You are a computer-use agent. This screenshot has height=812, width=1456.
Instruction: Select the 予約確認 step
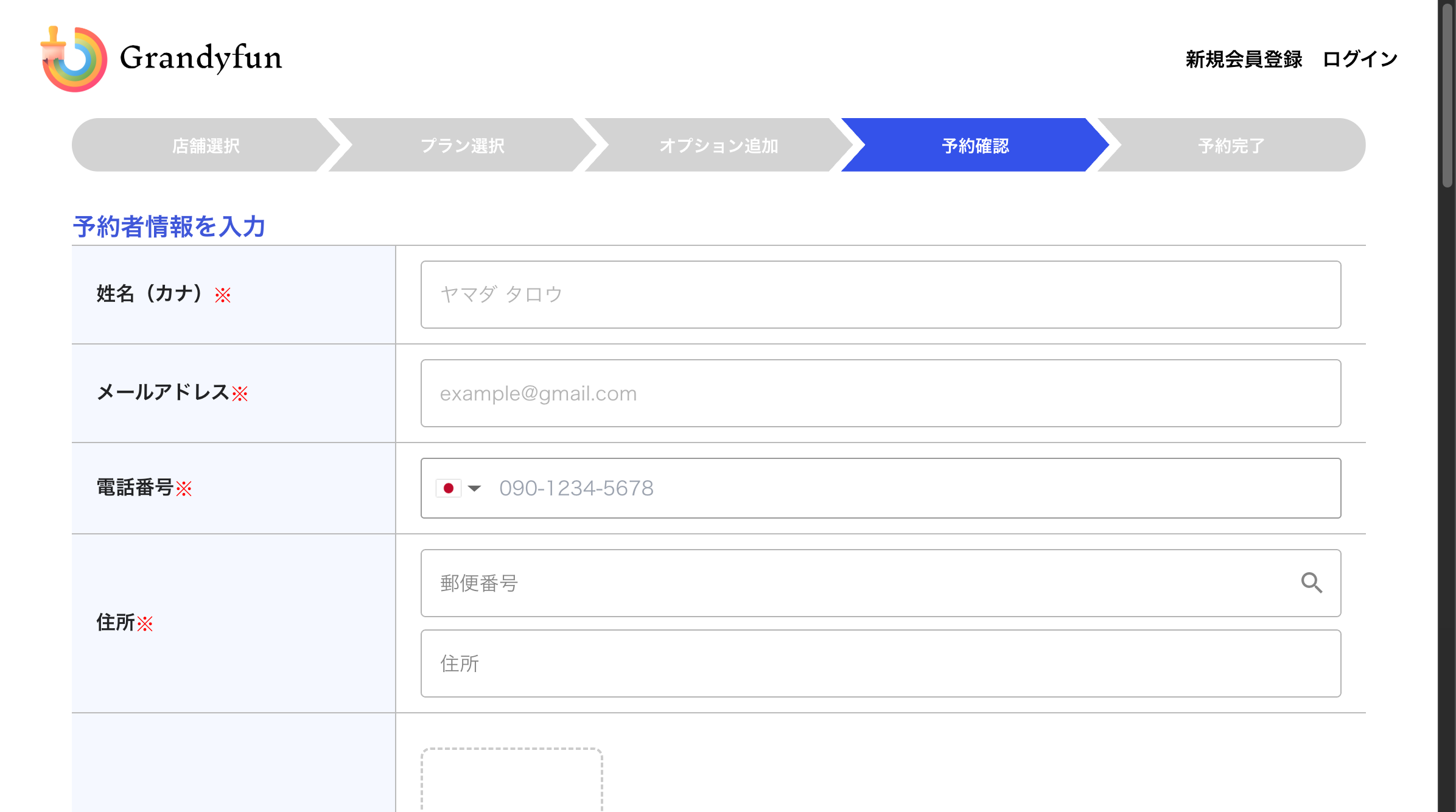point(975,145)
